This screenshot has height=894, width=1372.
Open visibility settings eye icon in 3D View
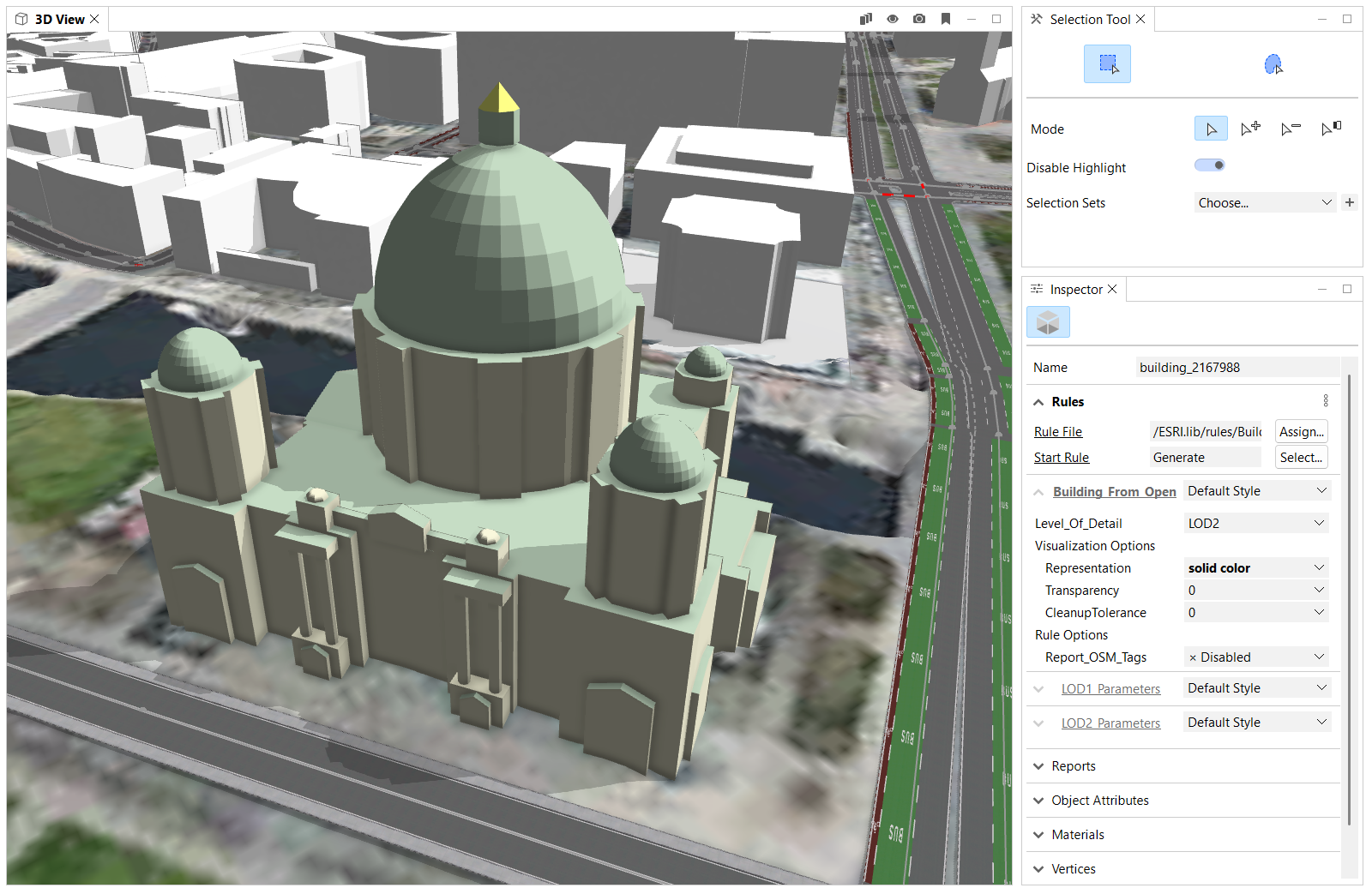(893, 19)
